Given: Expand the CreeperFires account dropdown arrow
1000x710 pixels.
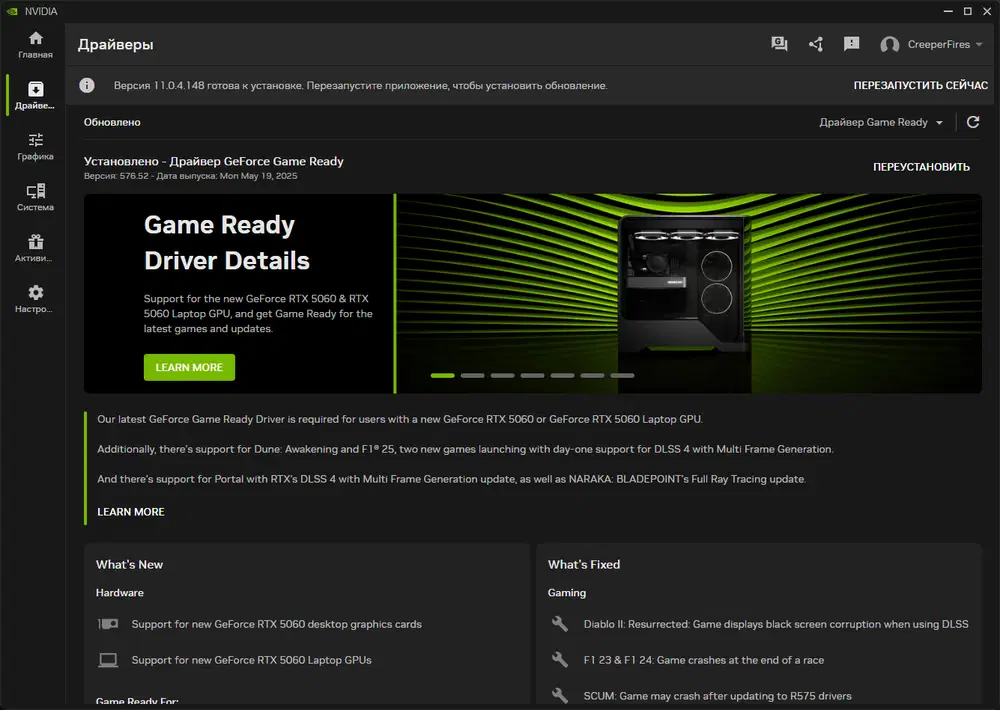Looking at the screenshot, I should coord(979,45).
